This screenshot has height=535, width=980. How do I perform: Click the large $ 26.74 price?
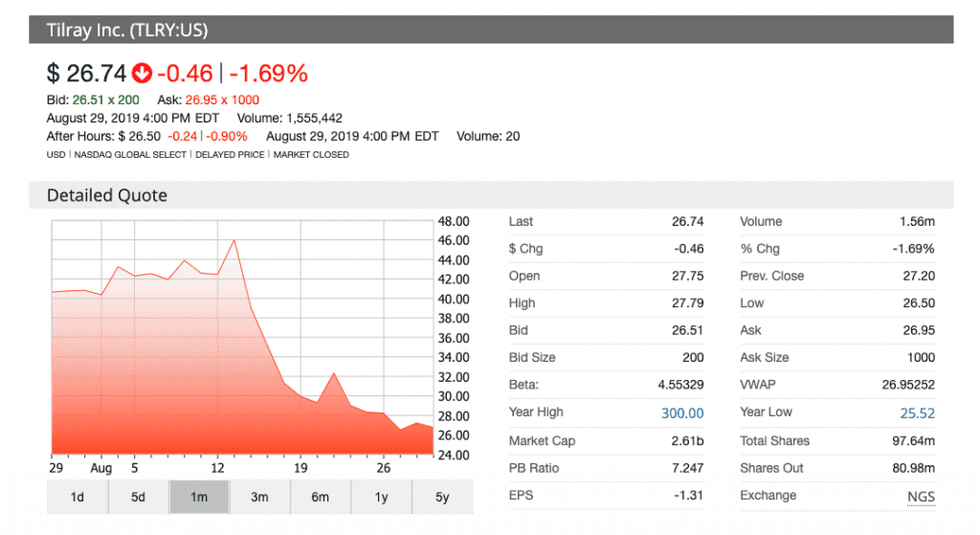coord(86,73)
